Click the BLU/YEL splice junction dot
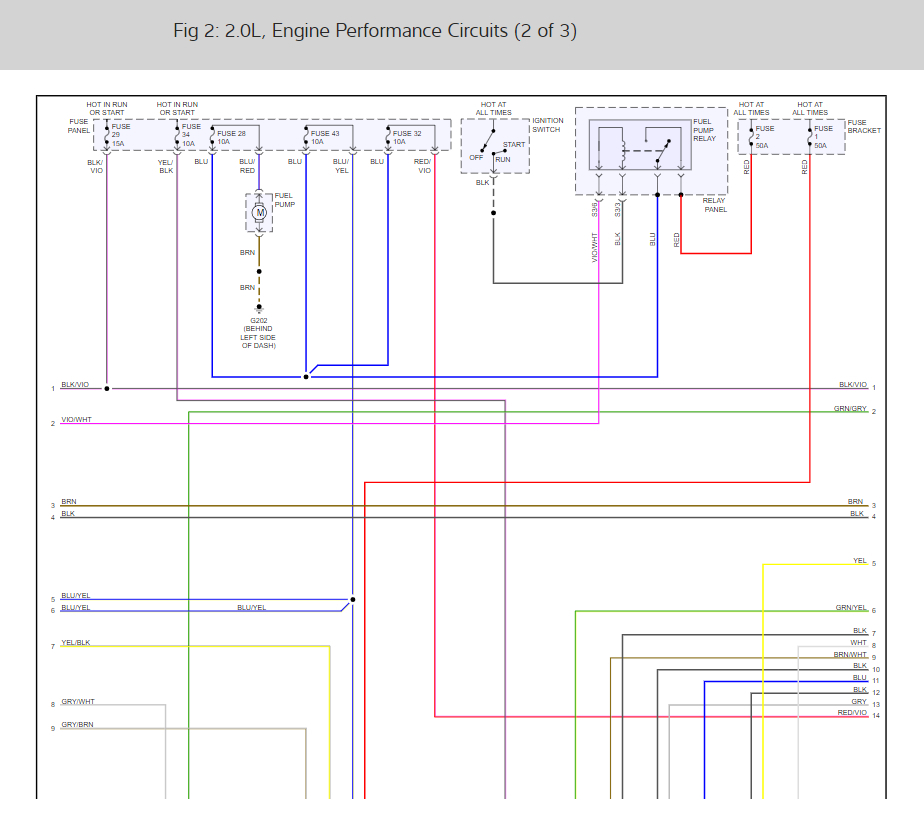 click(x=352, y=600)
